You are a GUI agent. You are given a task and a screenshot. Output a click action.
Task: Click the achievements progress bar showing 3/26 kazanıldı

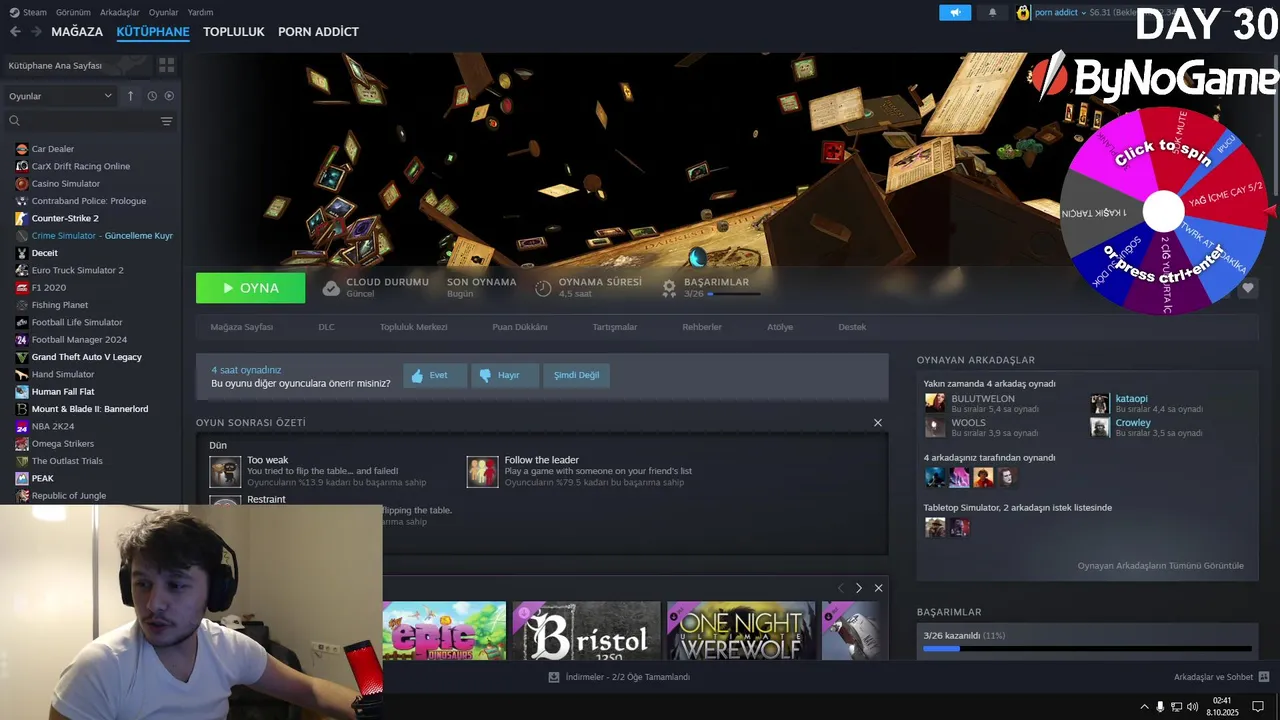[1087, 649]
